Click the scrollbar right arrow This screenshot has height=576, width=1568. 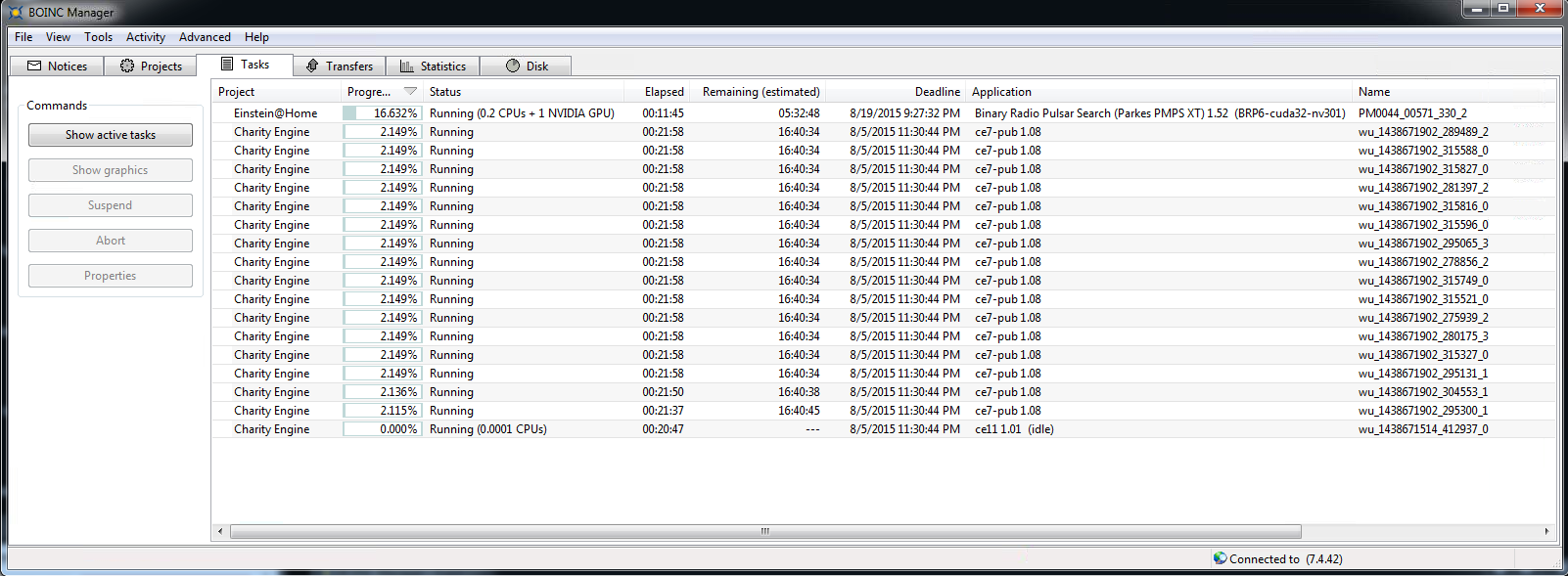[1546, 532]
